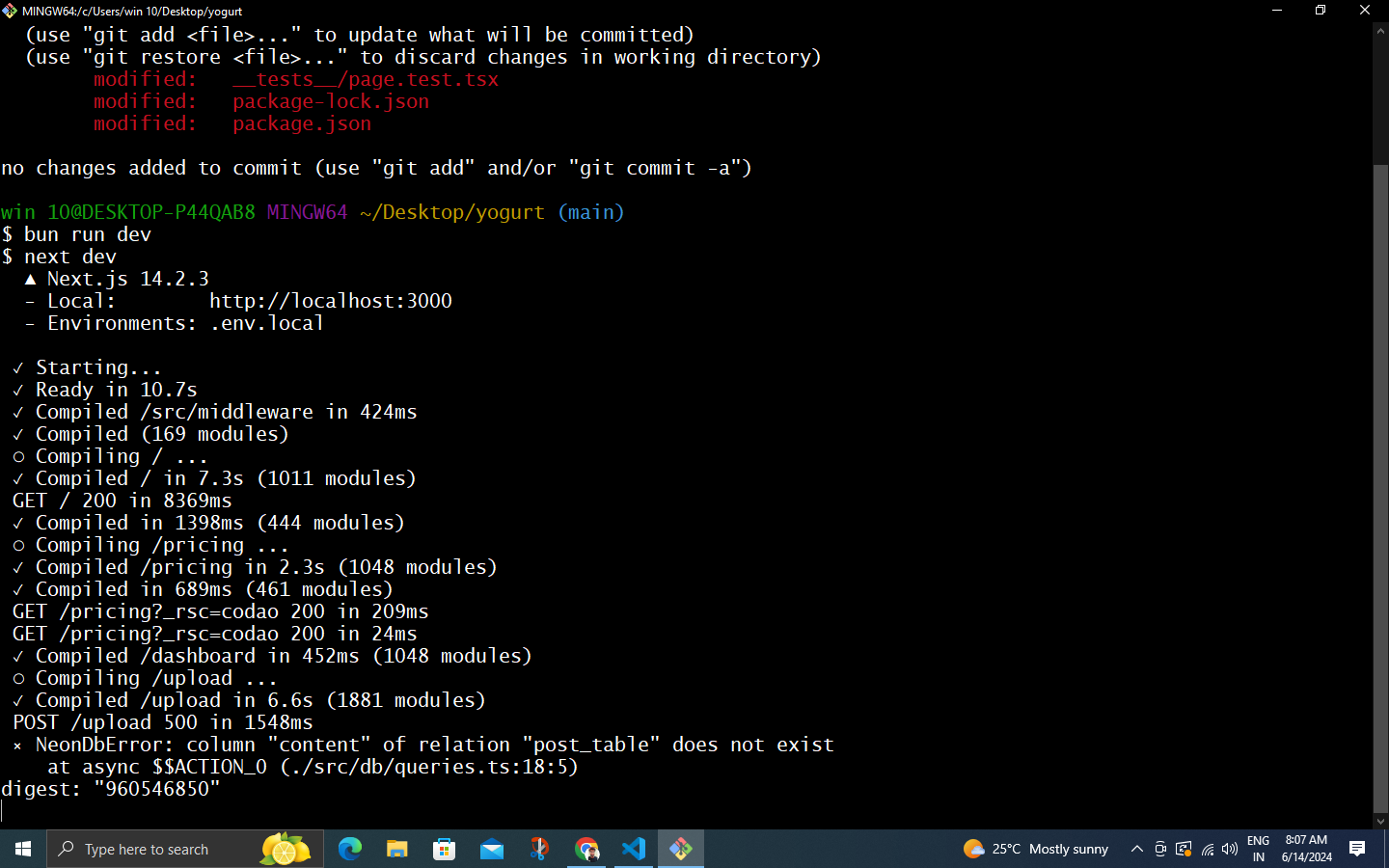The height and width of the screenshot is (868, 1389).
Task: Switch to Google Chrome on the taskbar
Action: (x=586, y=849)
